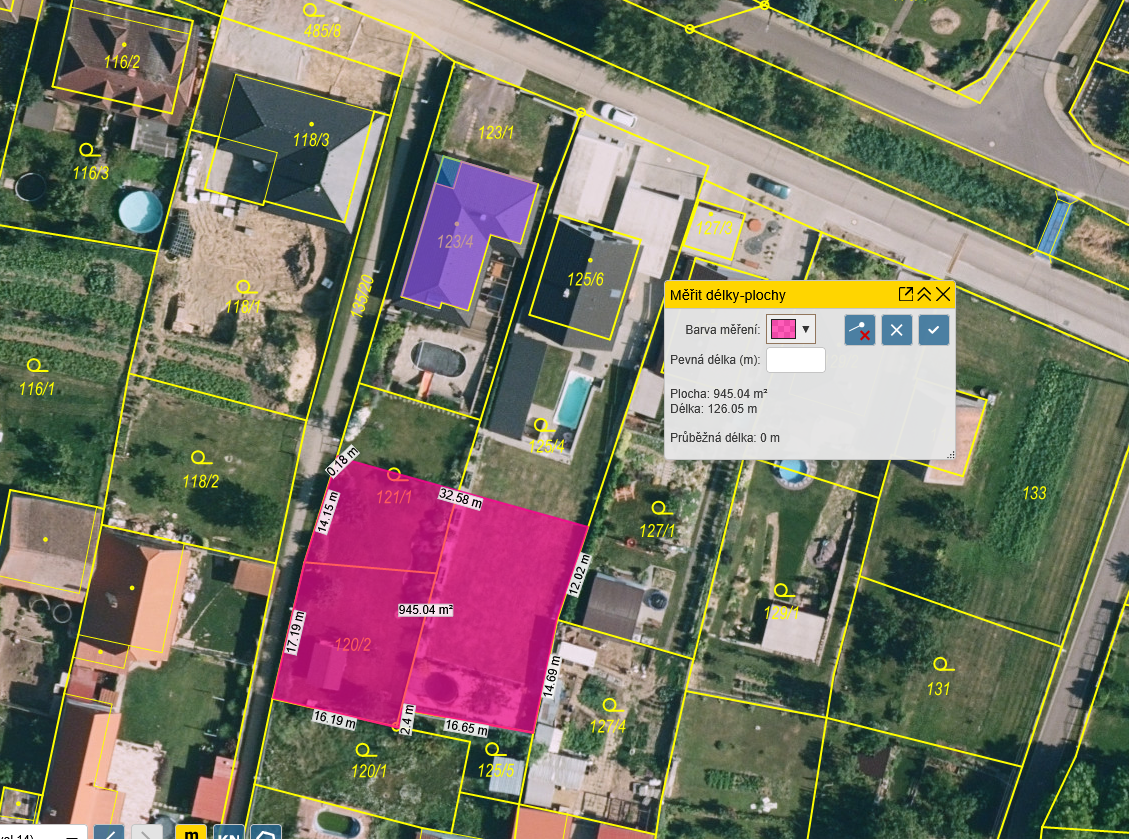This screenshot has height=839, width=1129.
Task: Click the 16.19 m segment label
Action: tap(334, 719)
